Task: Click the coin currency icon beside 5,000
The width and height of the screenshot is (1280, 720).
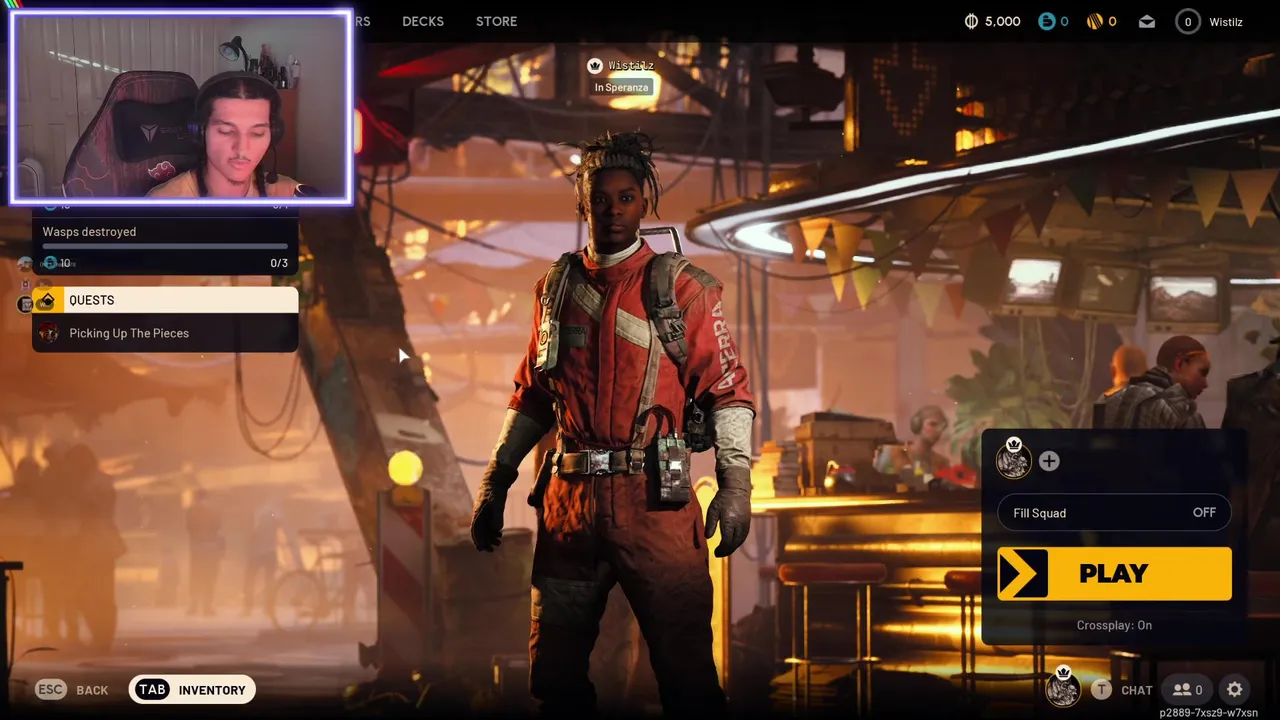Action: [971, 21]
